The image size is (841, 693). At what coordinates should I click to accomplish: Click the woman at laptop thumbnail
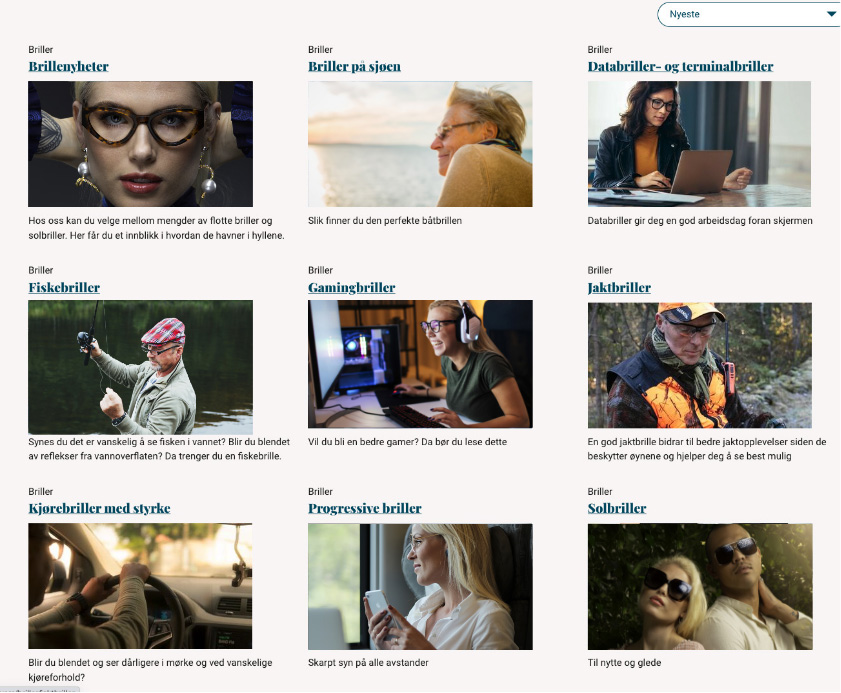pyautogui.click(x=699, y=144)
